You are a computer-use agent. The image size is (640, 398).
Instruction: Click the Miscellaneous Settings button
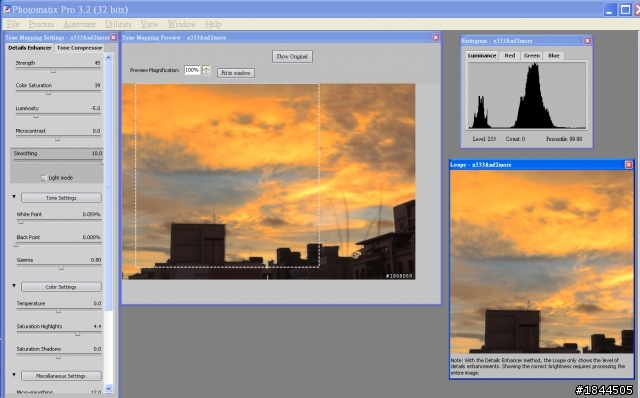[x=61, y=376]
